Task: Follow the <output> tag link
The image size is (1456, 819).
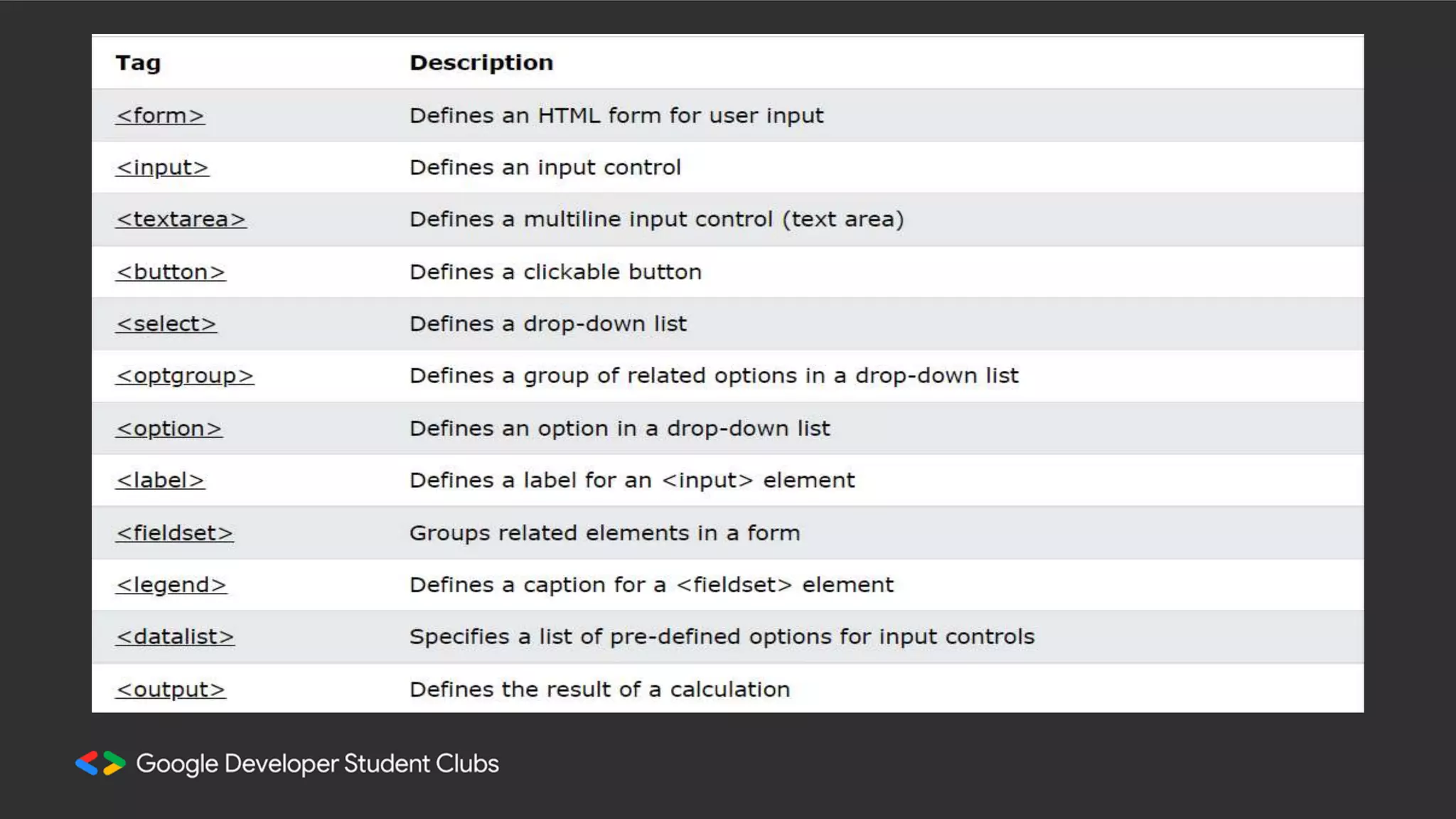Action: [171, 690]
